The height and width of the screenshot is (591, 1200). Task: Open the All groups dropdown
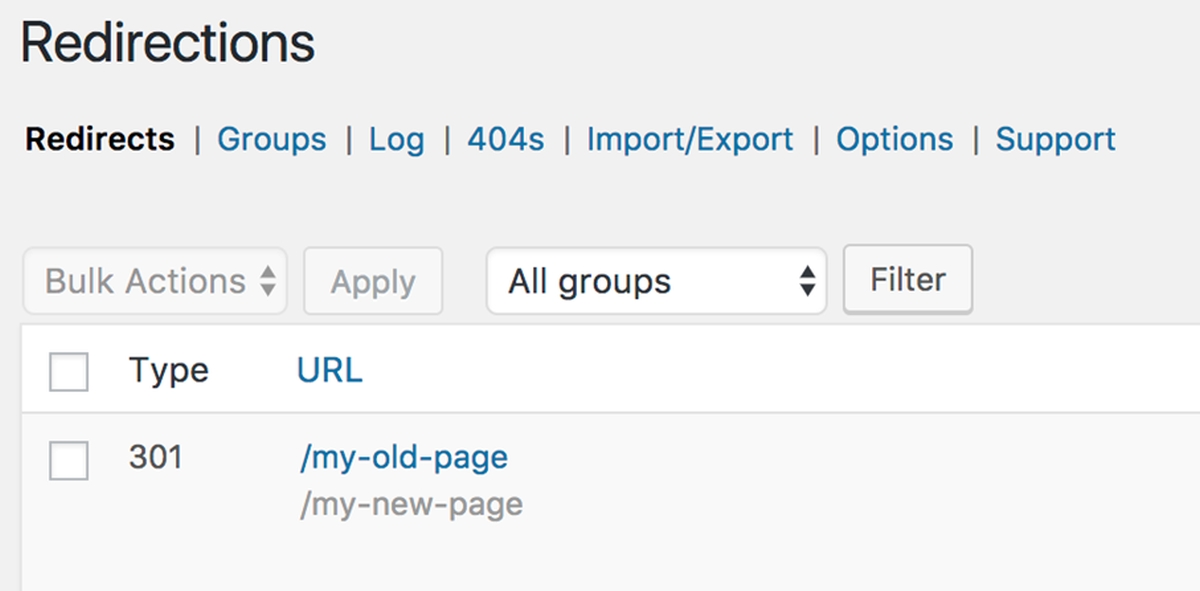[655, 282]
